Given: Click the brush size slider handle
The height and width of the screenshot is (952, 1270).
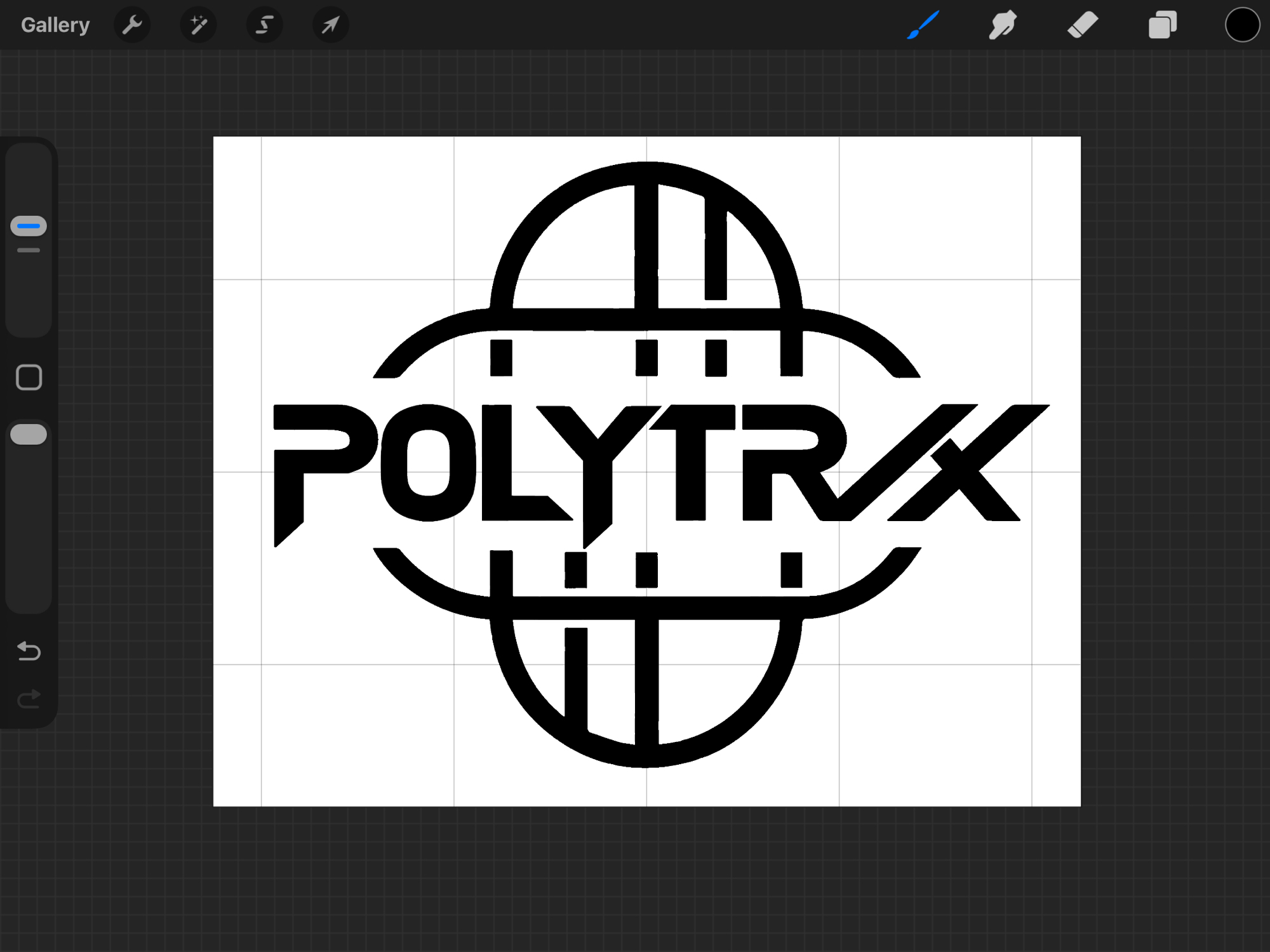Looking at the screenshot, I should pyautogui.click(x=29, y=226).
